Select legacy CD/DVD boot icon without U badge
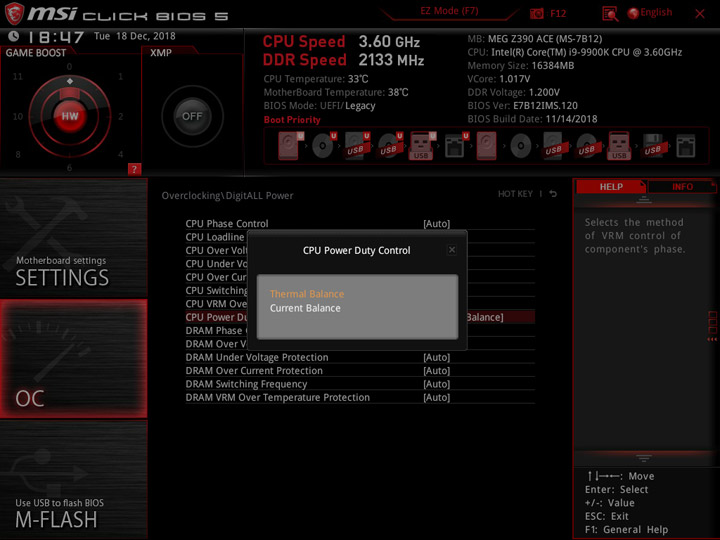The image size is (720, 540). (x=521, y=146)
